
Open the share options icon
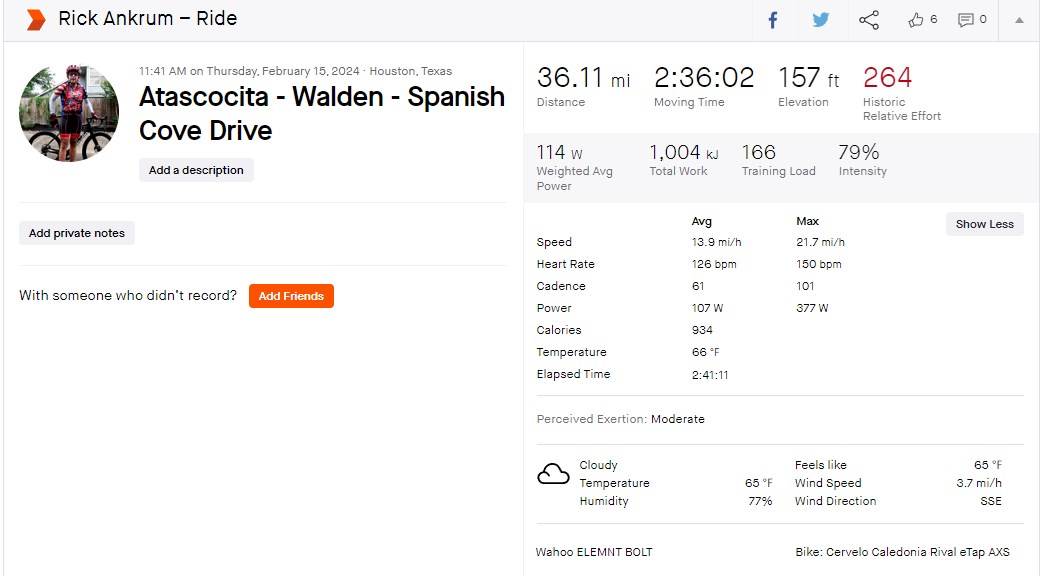pyautogui.click(x=869, y=20)
